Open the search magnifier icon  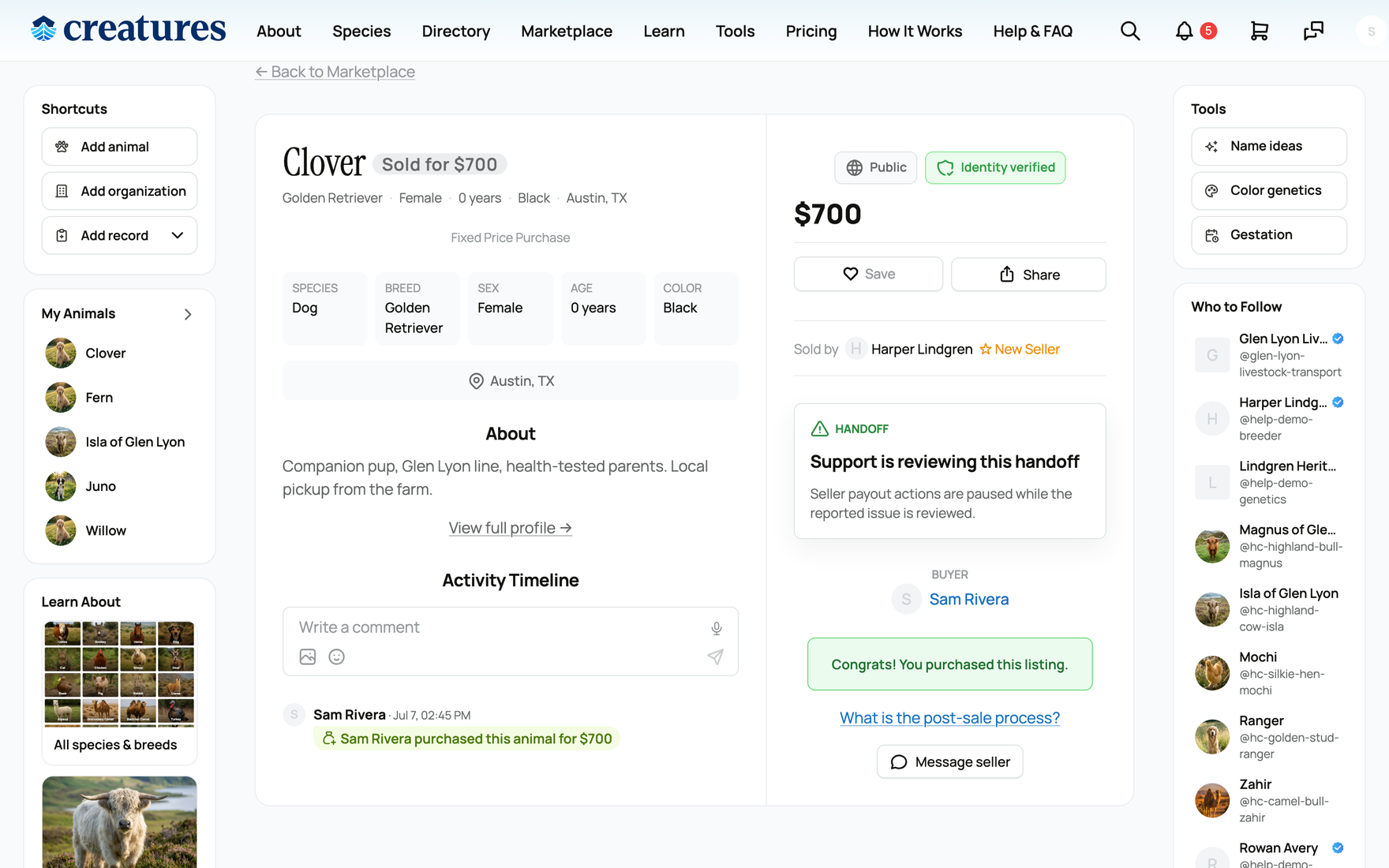click(1130, 31)
